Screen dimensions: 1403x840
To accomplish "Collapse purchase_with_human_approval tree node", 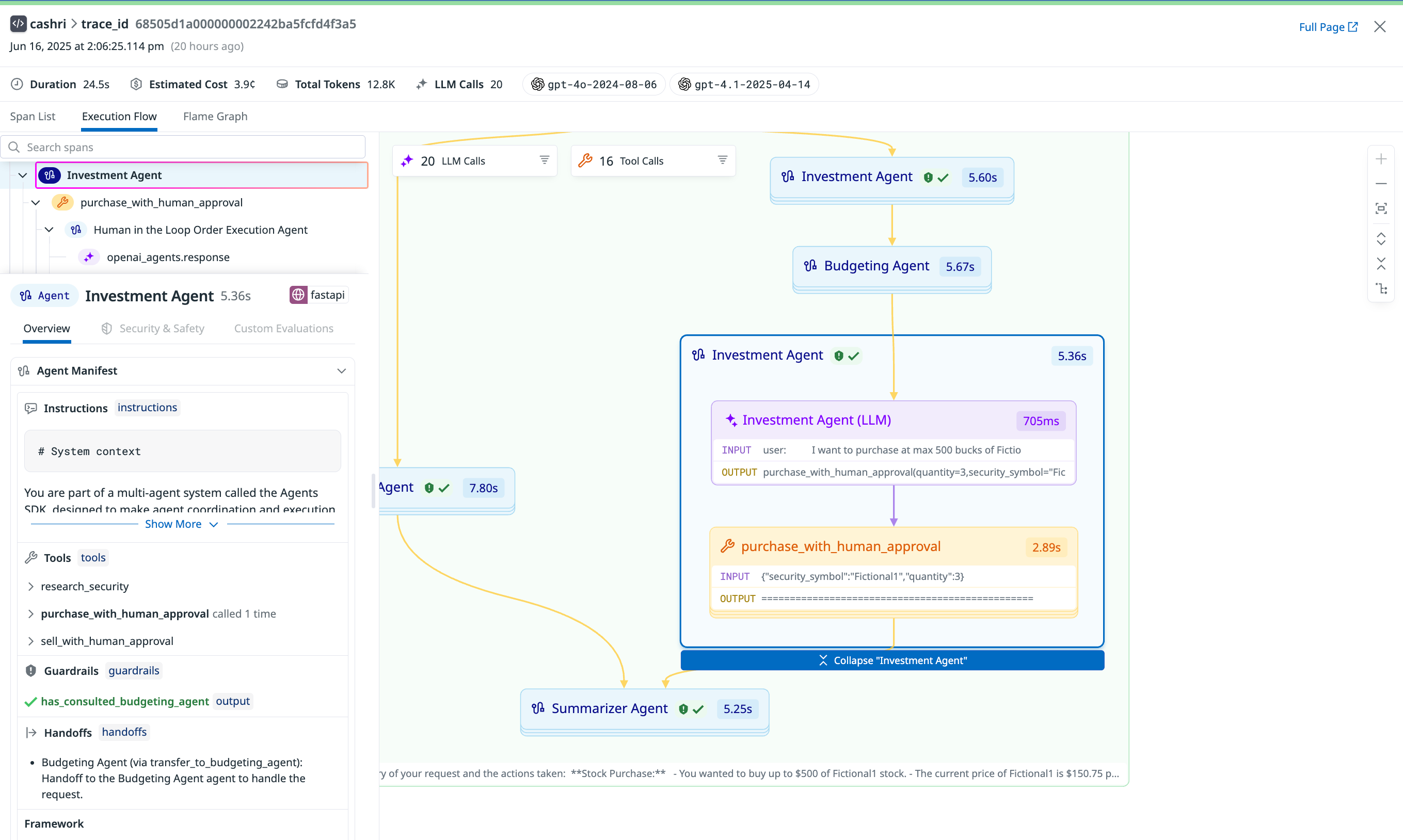I will tap(36, 203).
